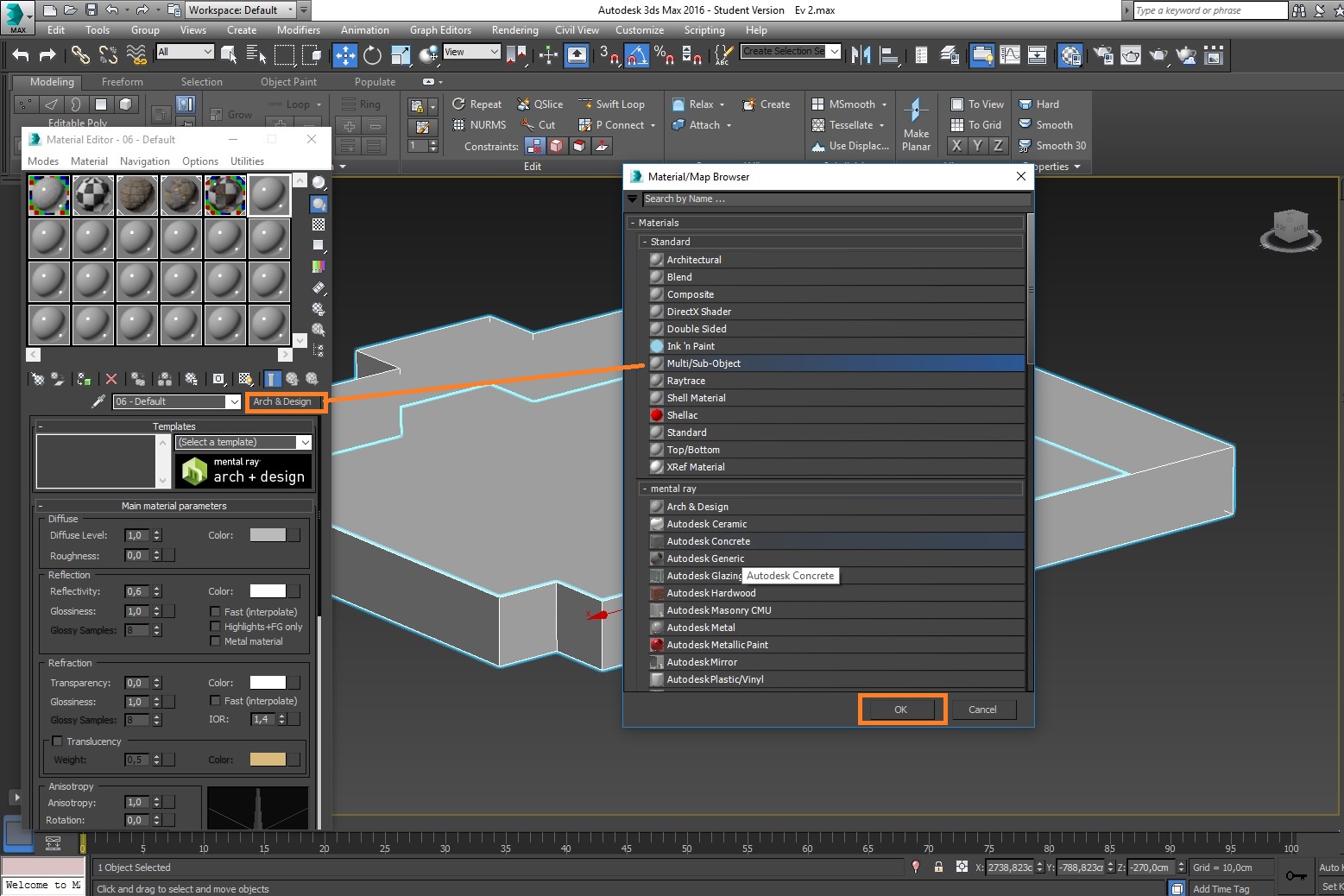Enable Fast (interpolate) under Reflection
Viewport: 1344px width, 896px height.
tap(215, 611)
